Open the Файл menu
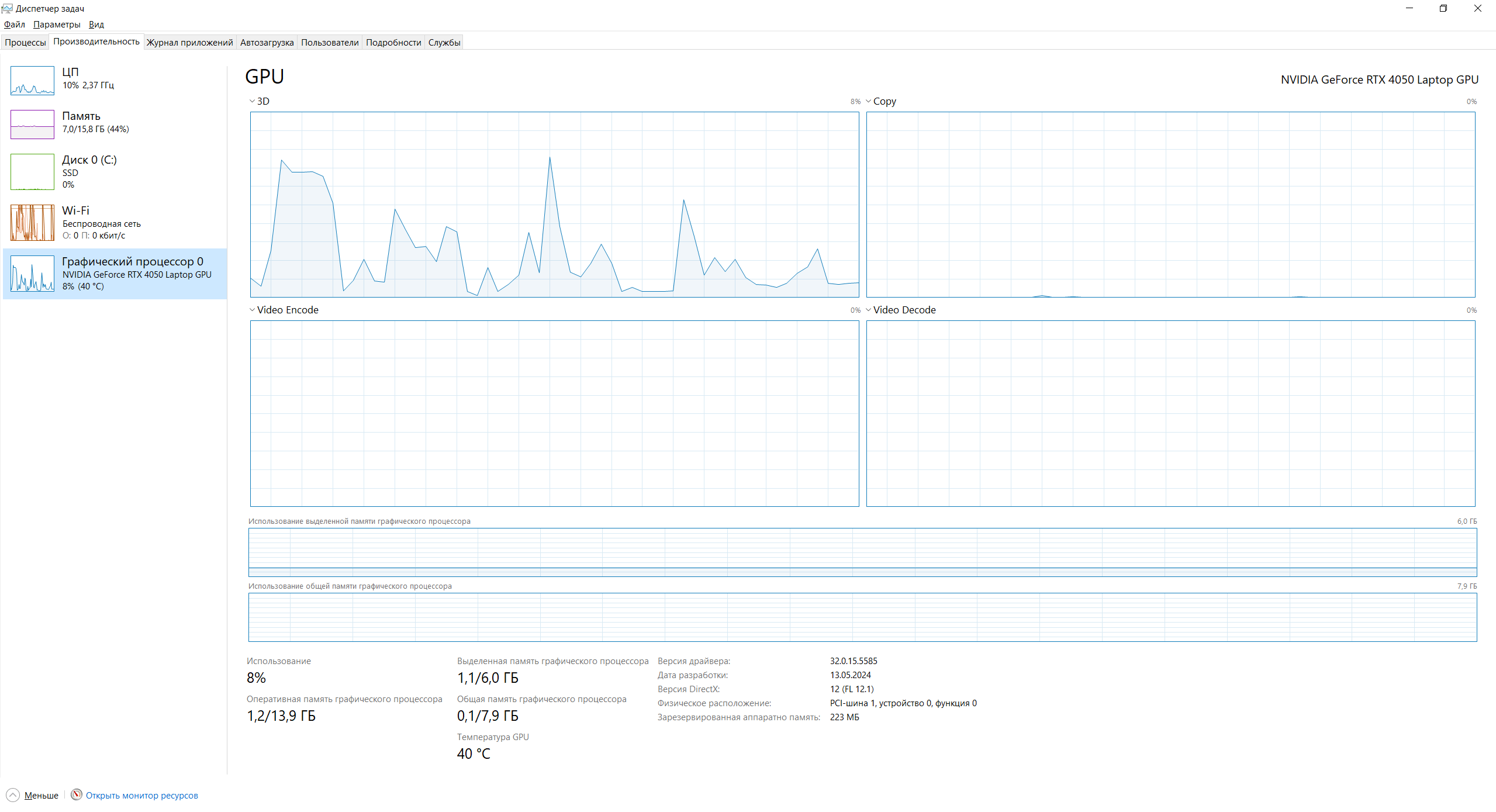1496x812 pixels. point(14,25)
